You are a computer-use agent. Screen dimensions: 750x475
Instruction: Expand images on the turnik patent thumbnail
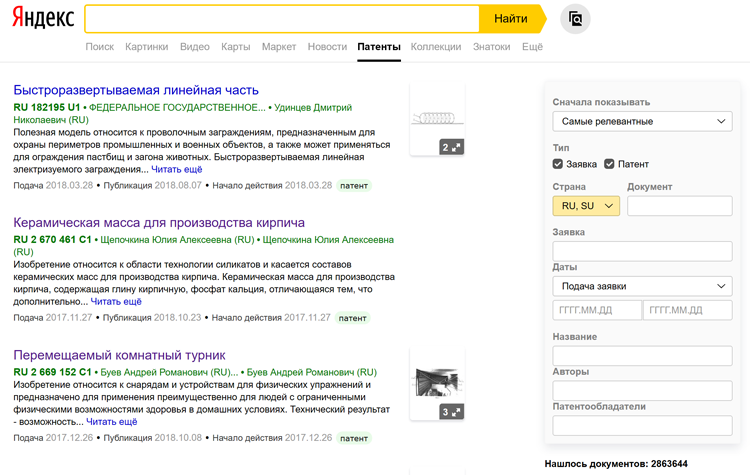[452, 412]
